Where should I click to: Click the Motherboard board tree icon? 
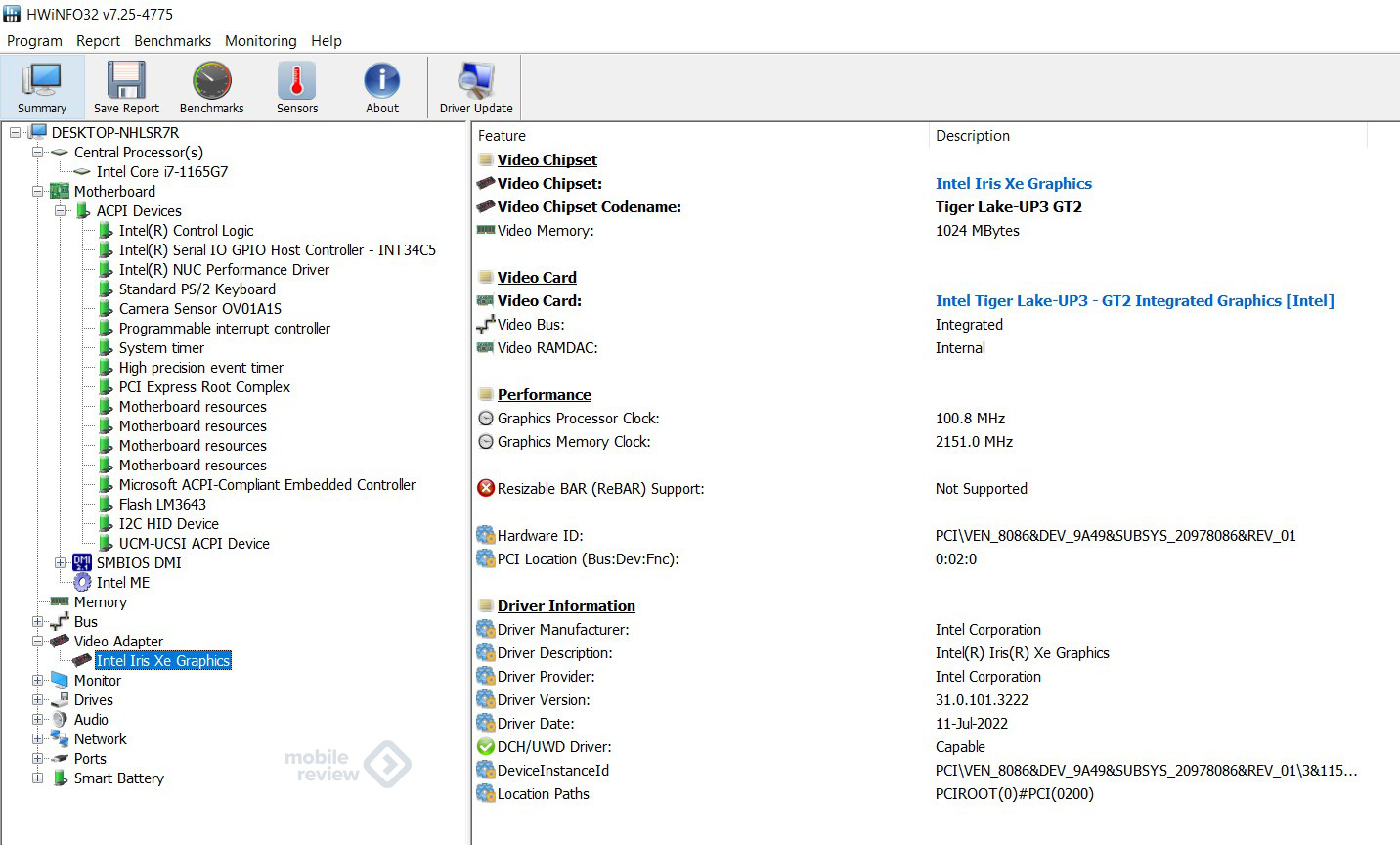(60, 191)
